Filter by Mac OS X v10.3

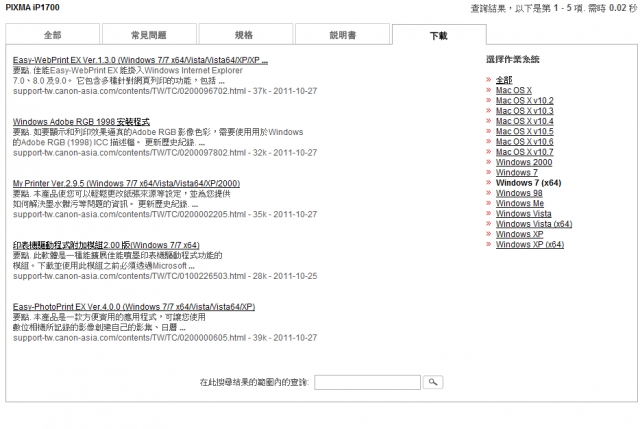[525, 111]
